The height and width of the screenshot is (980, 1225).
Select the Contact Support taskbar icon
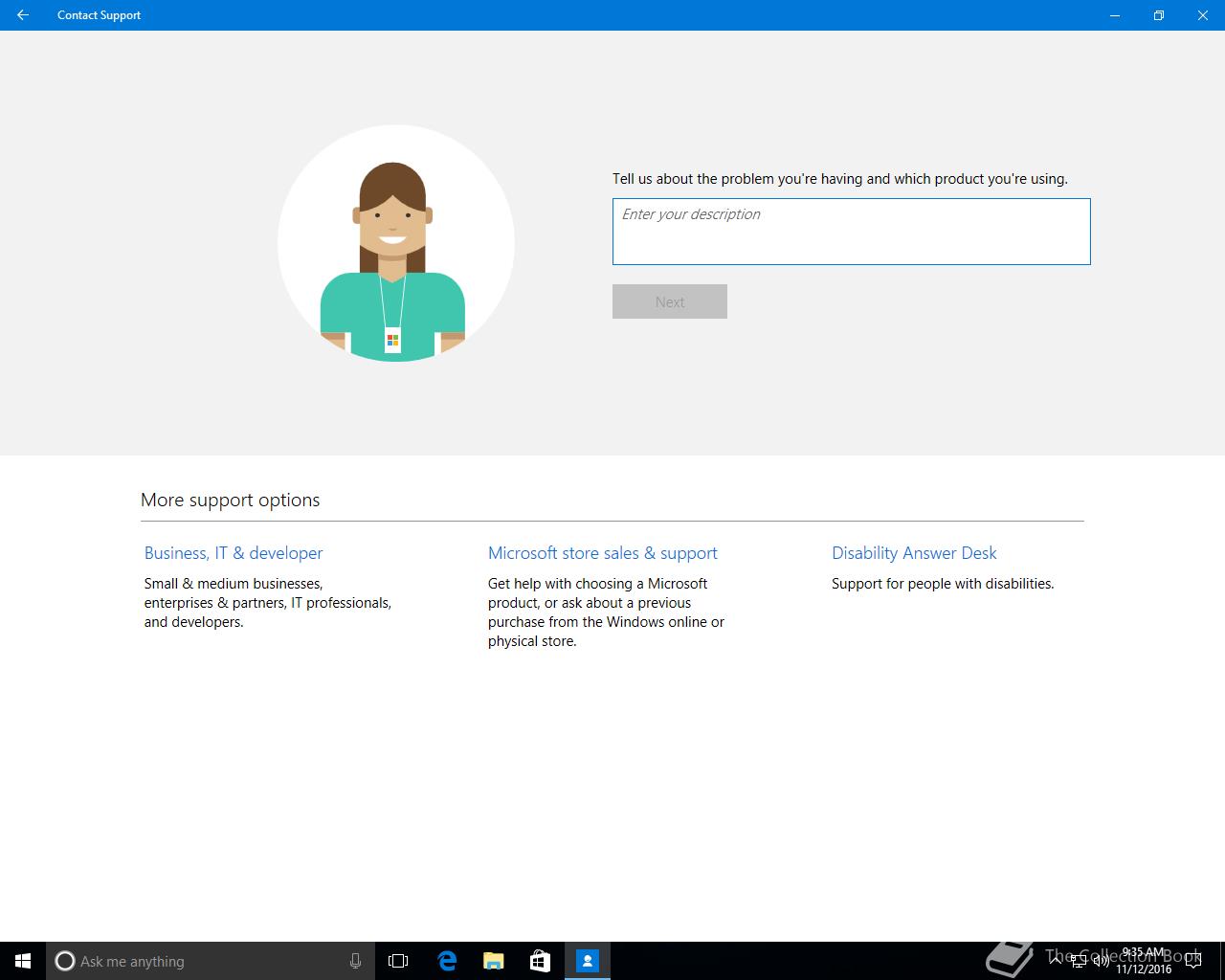click(x=588, y=961)
